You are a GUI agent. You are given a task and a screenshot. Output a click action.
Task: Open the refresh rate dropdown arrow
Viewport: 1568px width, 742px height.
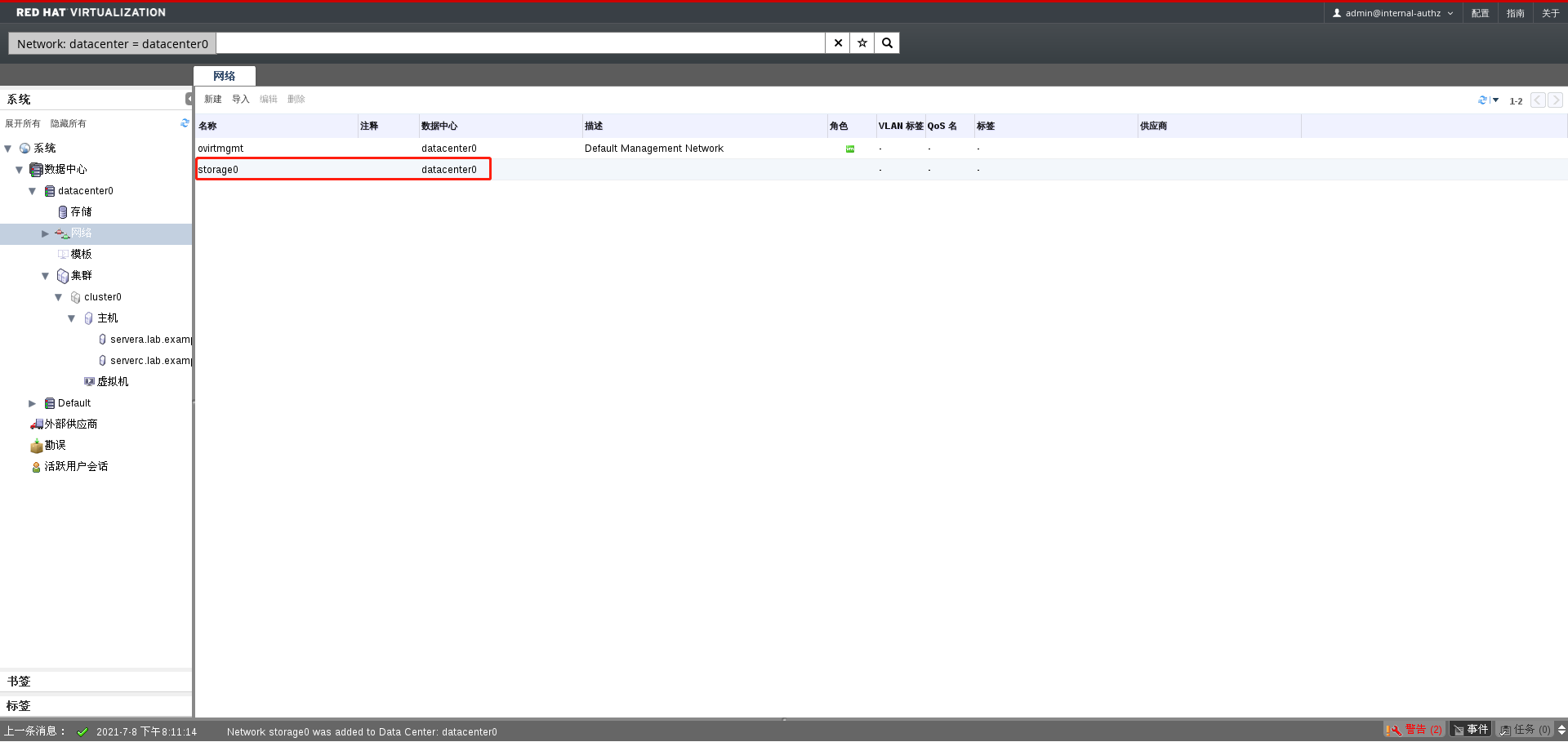click(1495, 100)
